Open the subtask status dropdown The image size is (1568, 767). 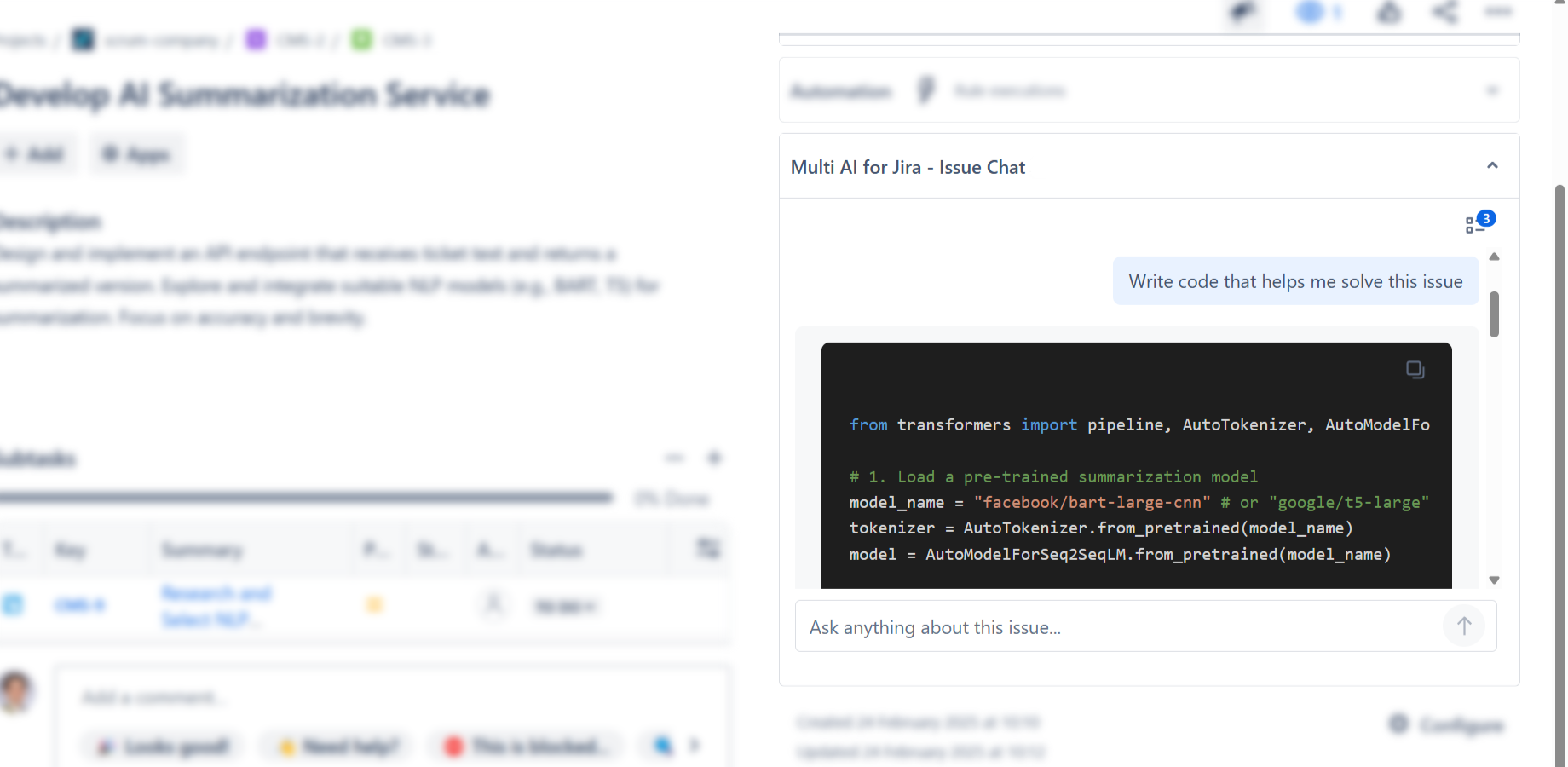click(564, 607)
